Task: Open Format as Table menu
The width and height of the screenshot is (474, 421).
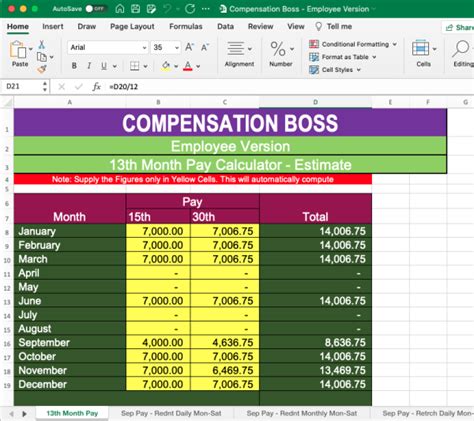Action: (x=343, y=57)
